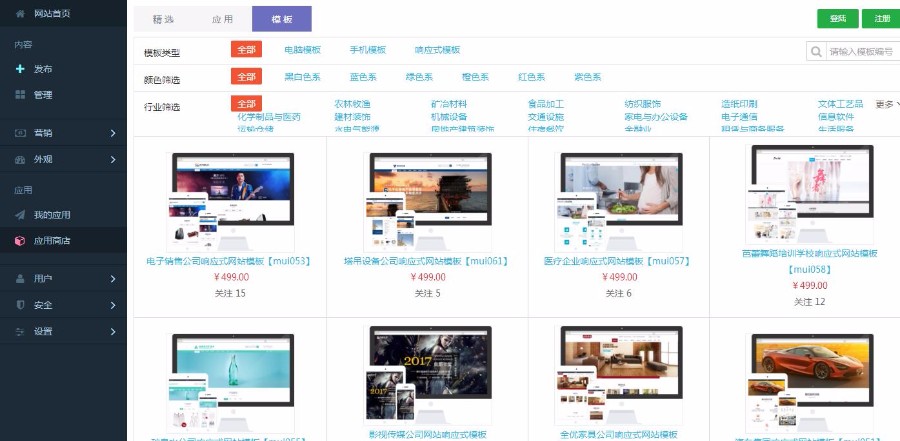This screenshot has height=441, width=900.
Task: Open the mui058 ballet school template thumbnail
Action: pyautogui.click(x=809, y=195)
